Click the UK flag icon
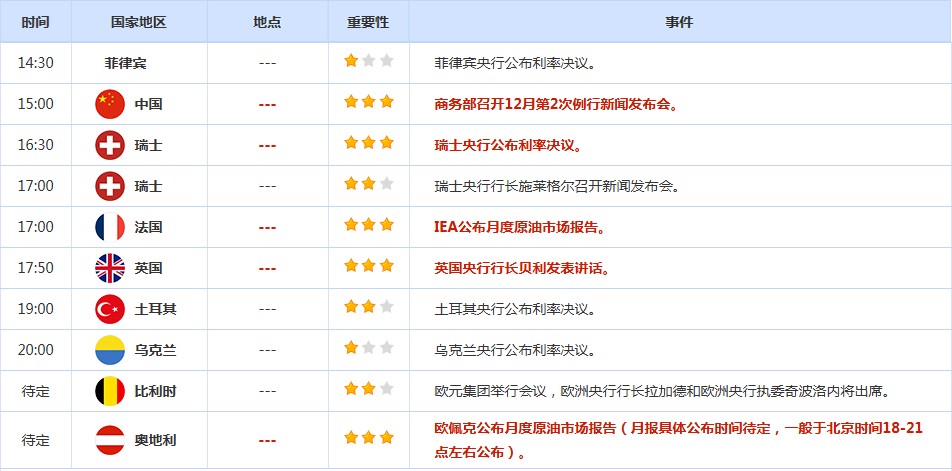This screenshot has width=952, height=471. 109,268
